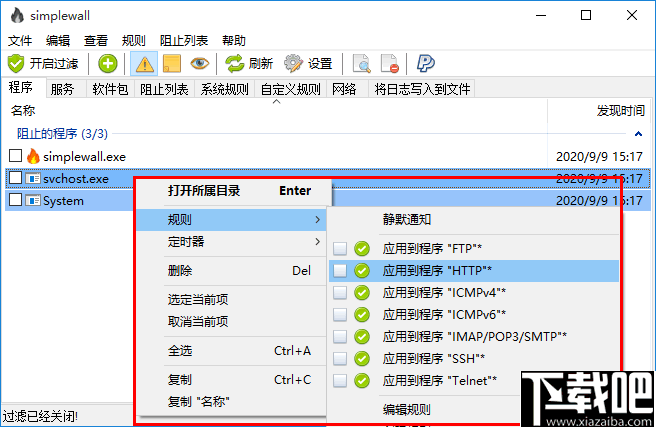This screenshot has width=656, height=427.
Task: Toggle the eye icon in toolbar
Action: tap(199, 64)
